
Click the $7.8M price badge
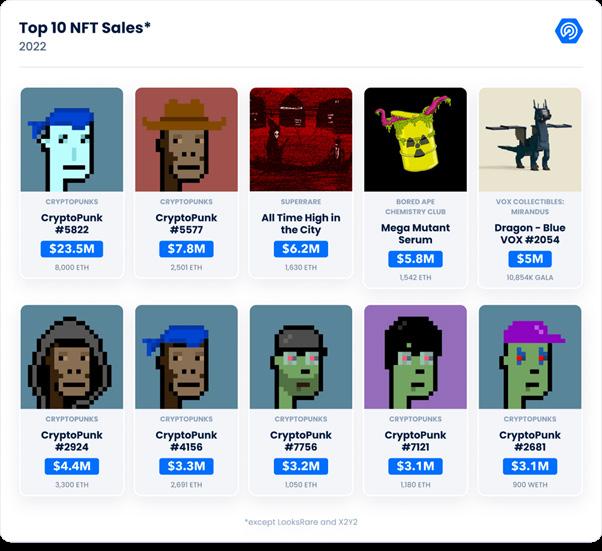[x=186, y=249]
